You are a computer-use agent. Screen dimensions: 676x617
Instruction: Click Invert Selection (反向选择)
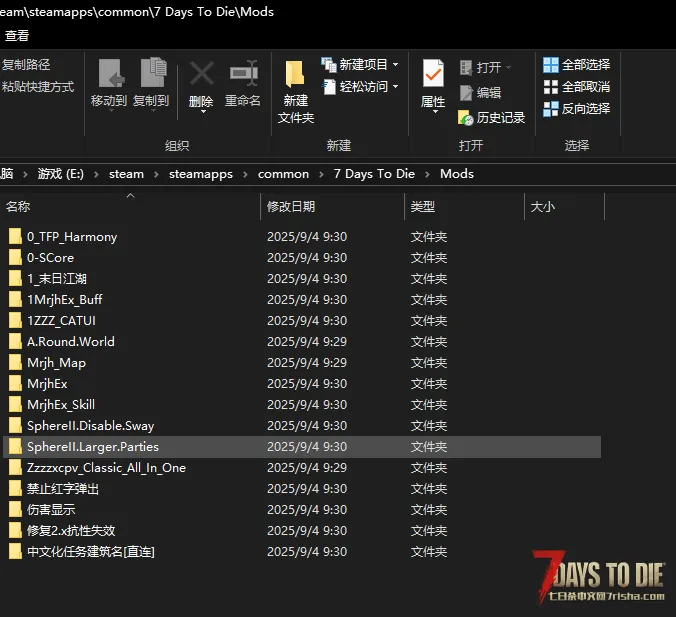tap(576, 109)
